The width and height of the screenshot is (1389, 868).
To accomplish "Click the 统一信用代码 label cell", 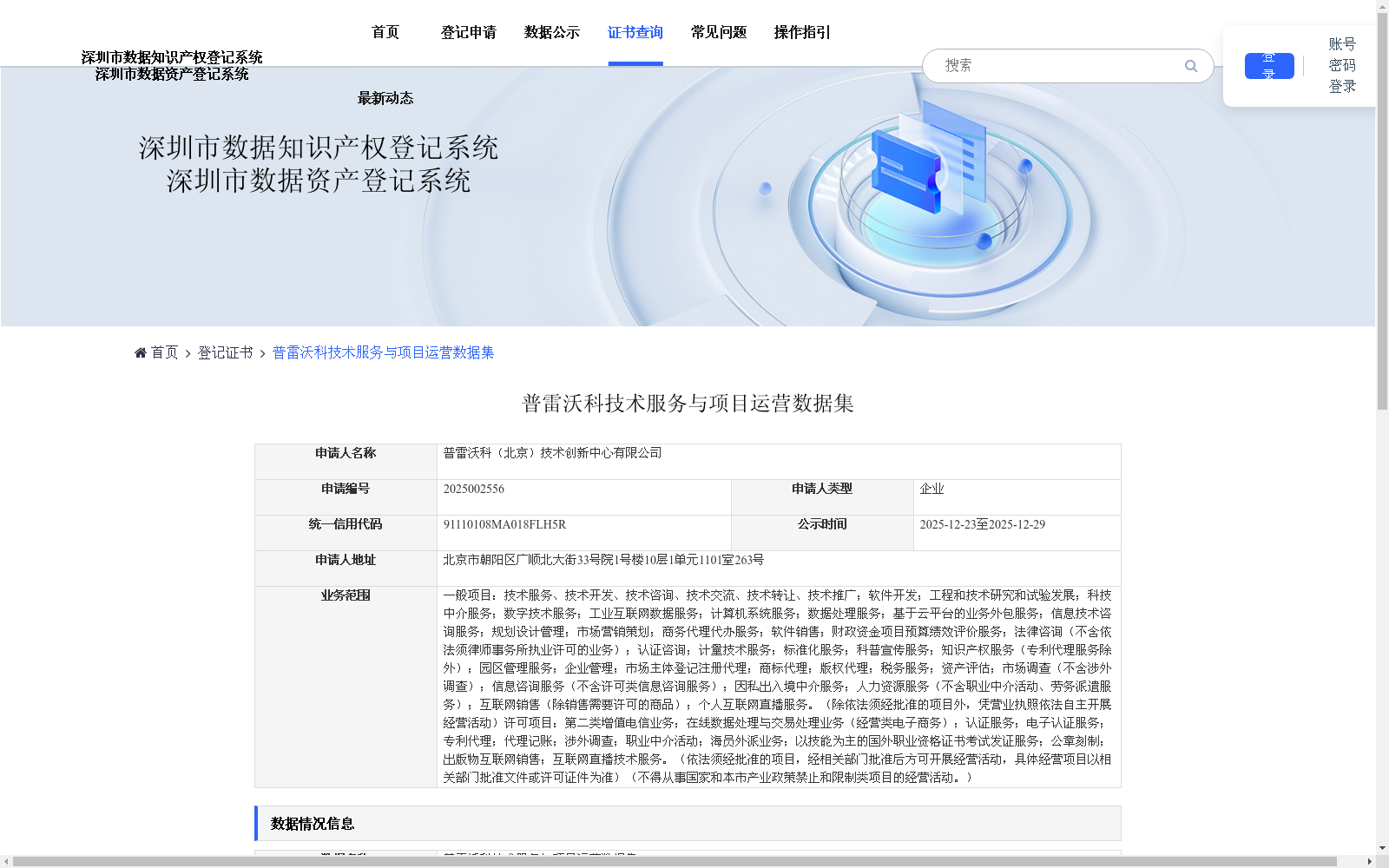I will pos(346,533).
